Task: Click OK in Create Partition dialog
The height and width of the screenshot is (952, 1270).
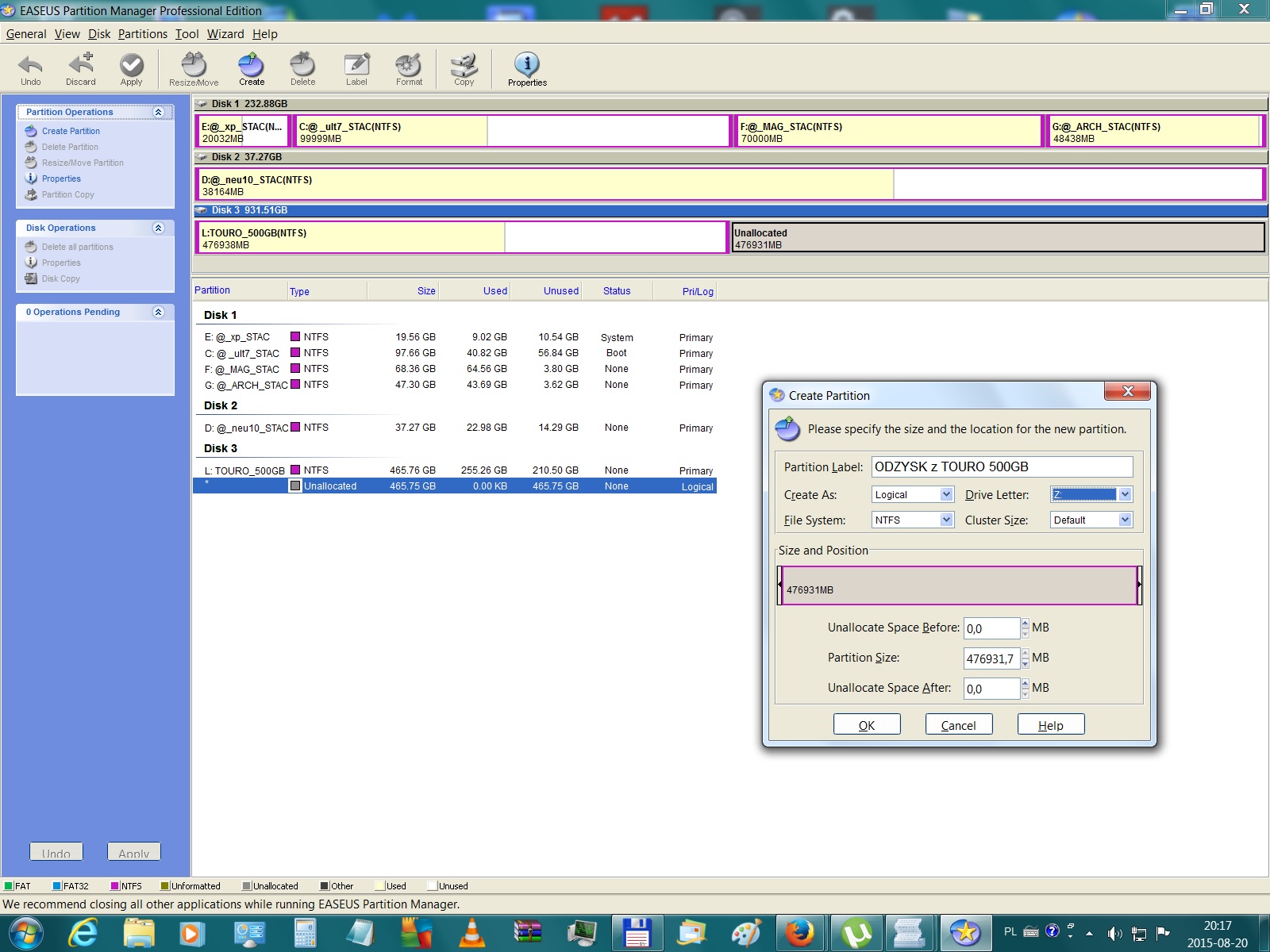Action: (867, 724)
